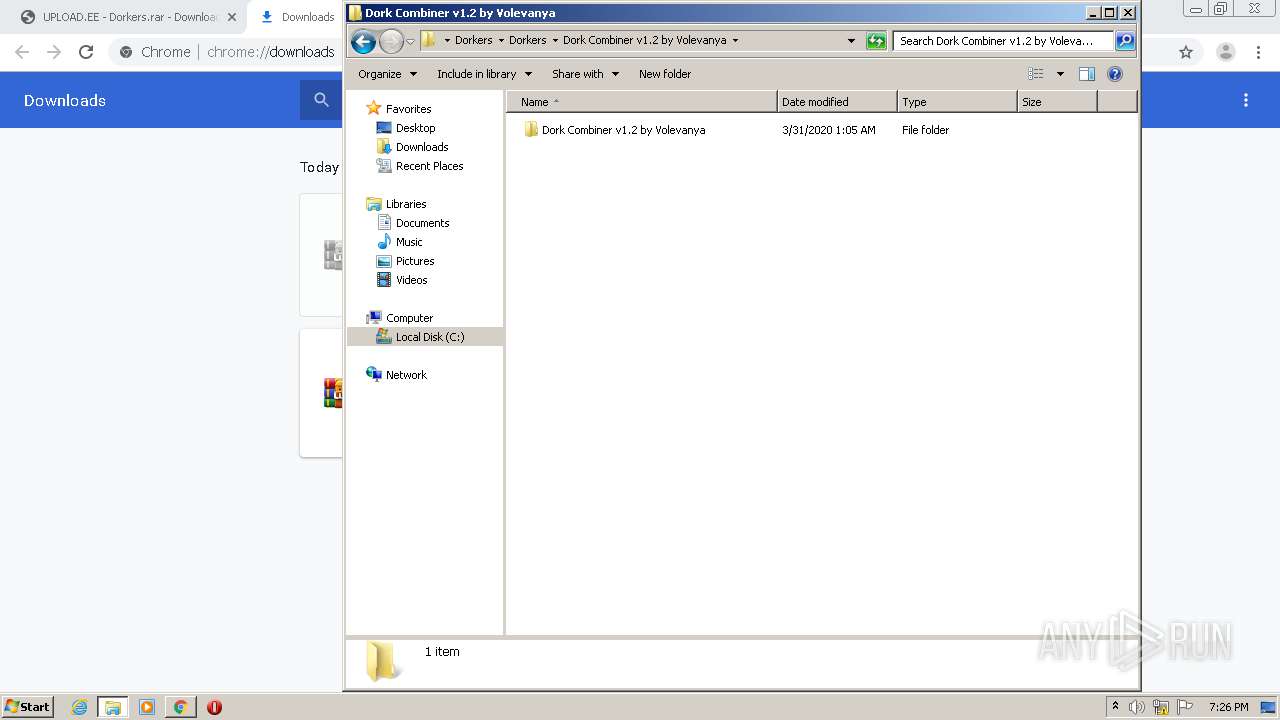Open the Windows Start menu
Screen dimensions: 1280x720
click(28, 707)
